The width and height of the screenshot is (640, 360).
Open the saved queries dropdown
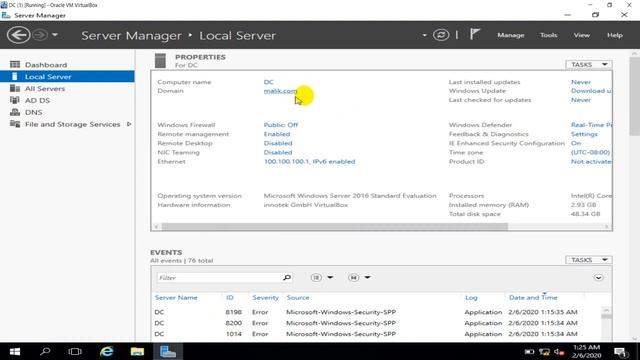point(359,278)
